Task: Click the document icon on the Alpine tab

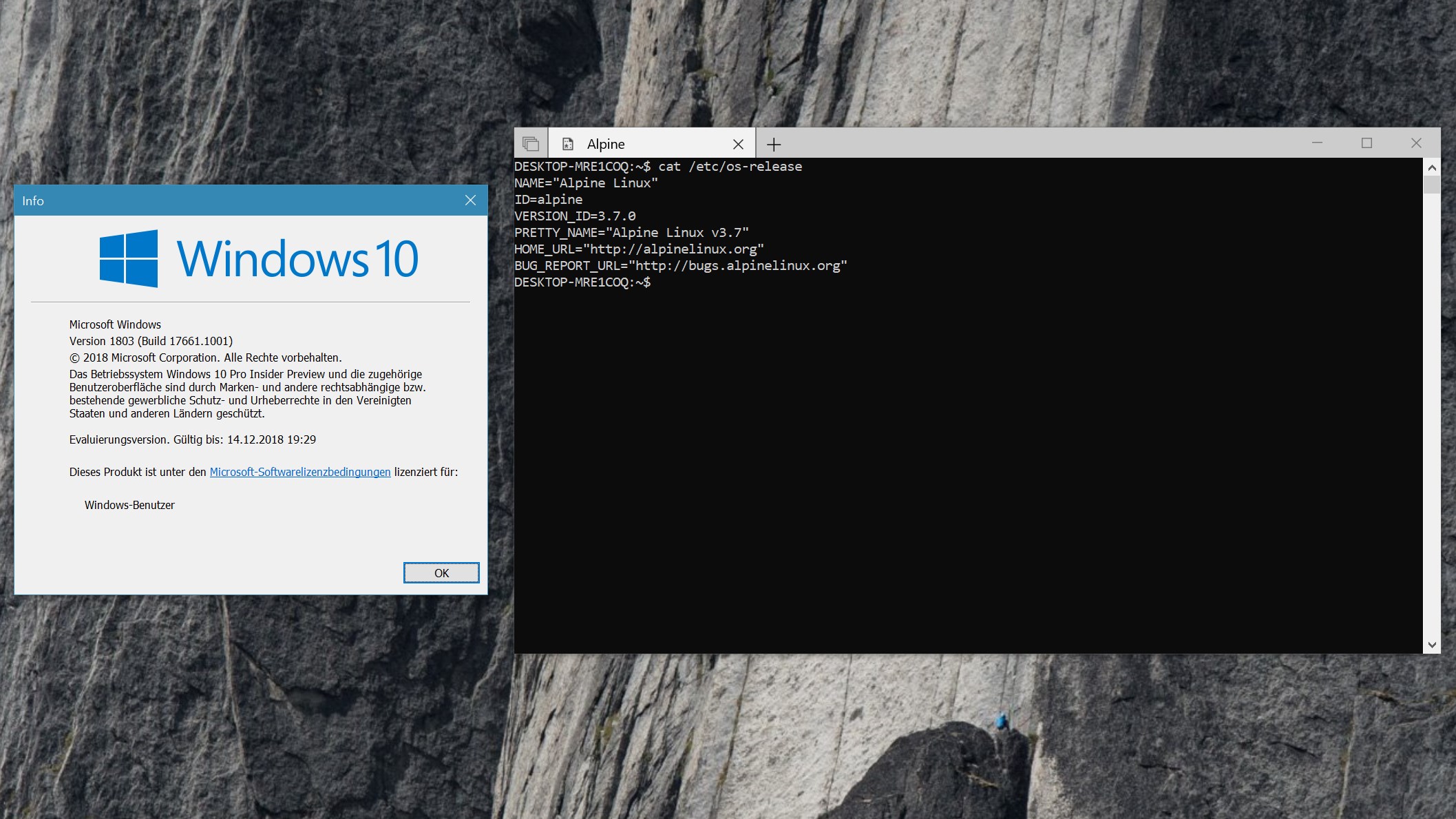Action: 568,144
